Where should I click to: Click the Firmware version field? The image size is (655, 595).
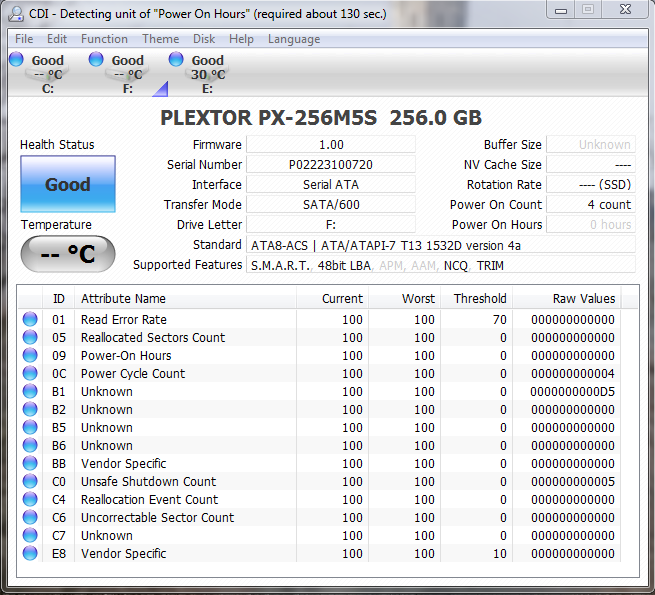tap(330, 145)
